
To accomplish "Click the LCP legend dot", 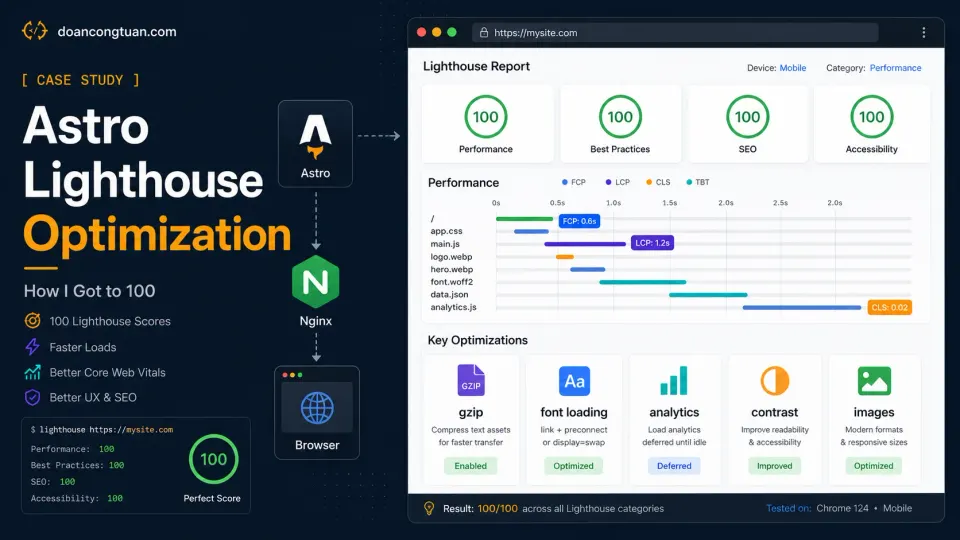I will pos(609,182).
